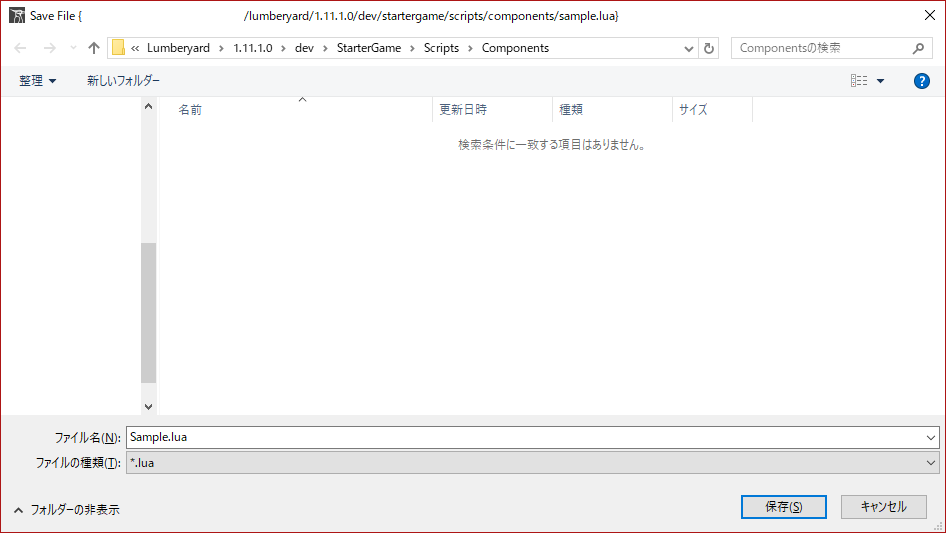Image resolution: width=946 pixels, height=533 pixels.
Task: Click the navigation pane scroll down arrow
Action: tap(148, 407)
